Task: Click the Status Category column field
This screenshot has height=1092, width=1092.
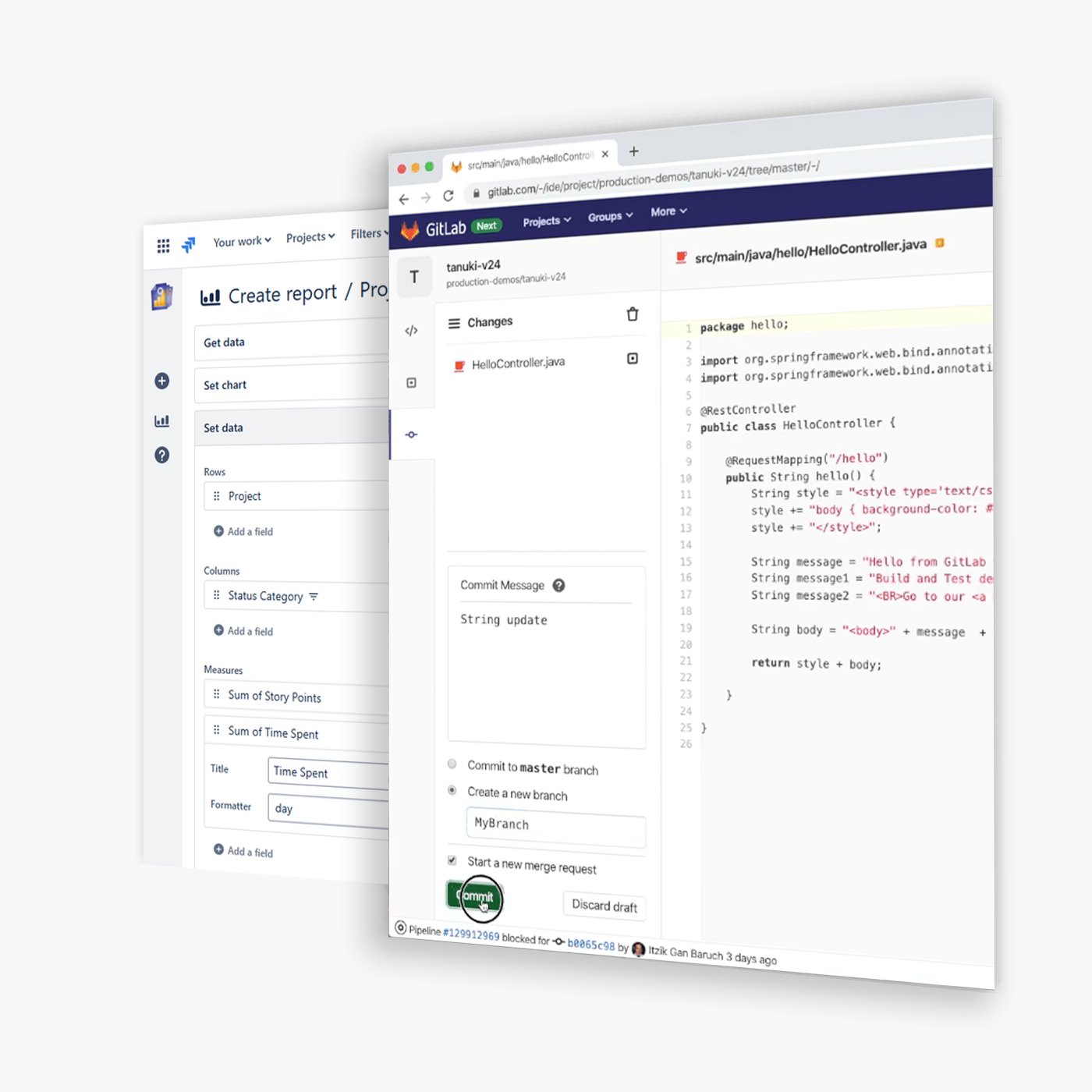Action: coord(296,596)
